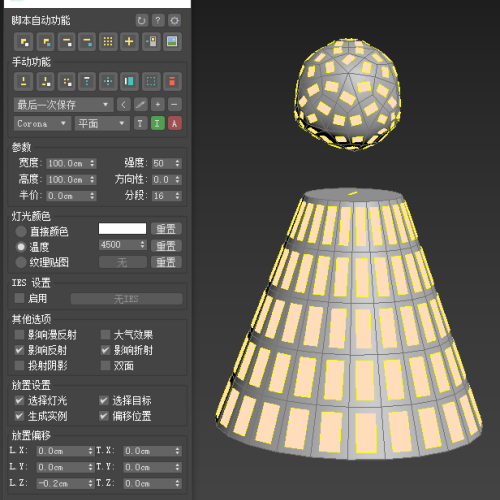The image size is (500, 500).
Task: Click the 重置 button beside 温度
Action: click(x=166, y=246)
